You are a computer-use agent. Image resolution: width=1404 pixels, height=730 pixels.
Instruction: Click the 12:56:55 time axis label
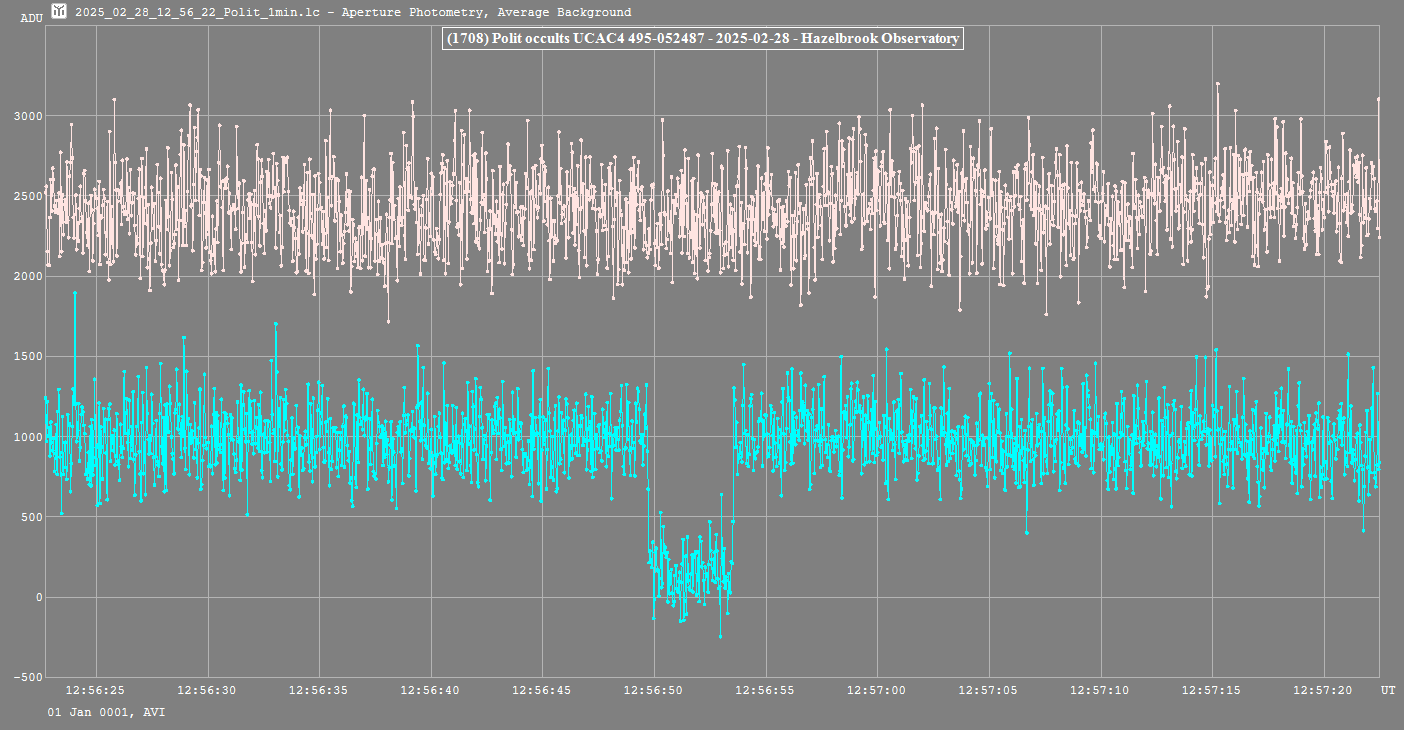[x=766, y=690]
